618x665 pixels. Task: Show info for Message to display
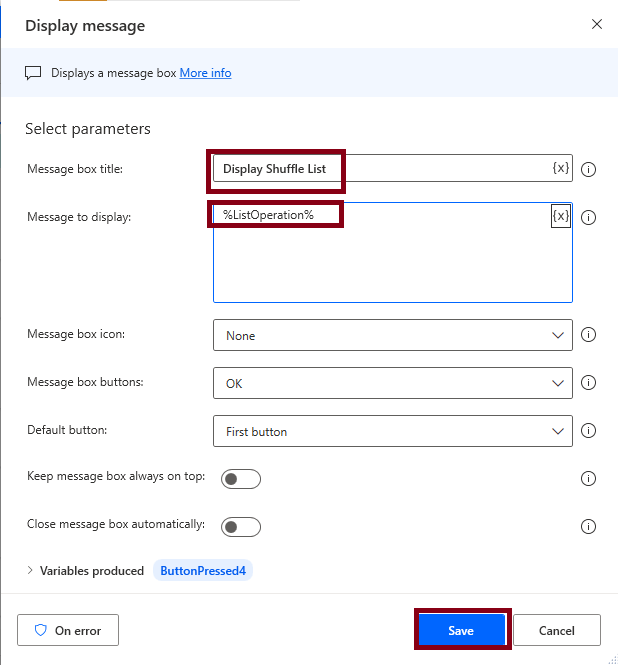[589, 217]
